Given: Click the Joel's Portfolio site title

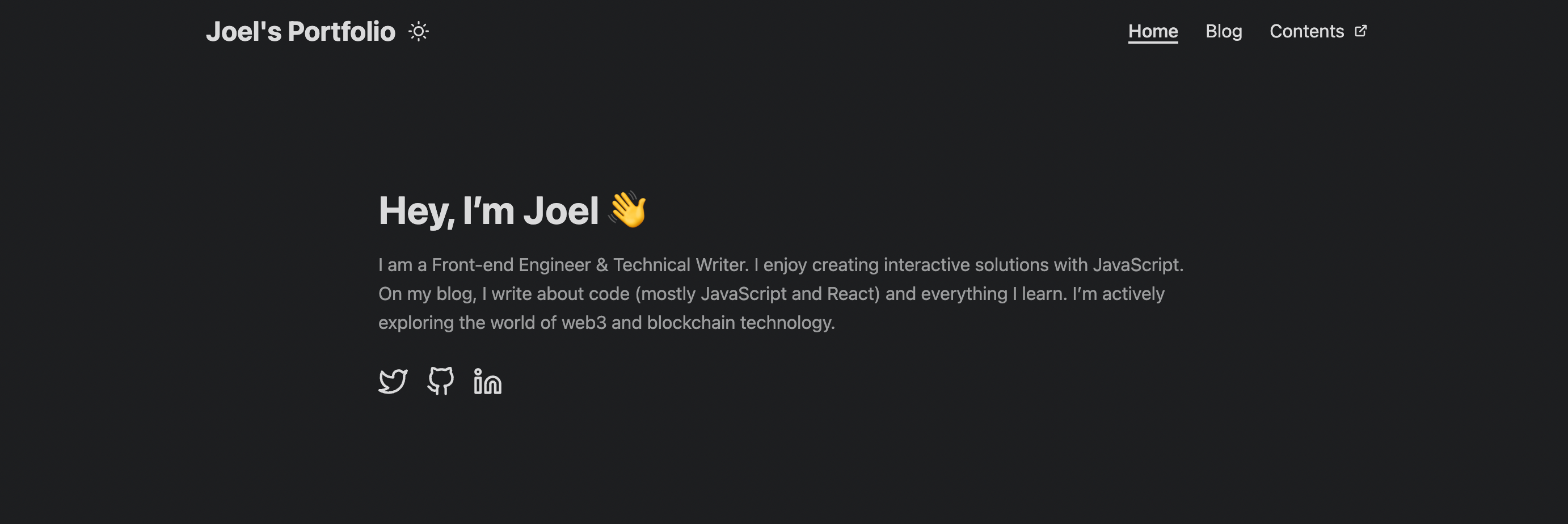Looking at the screenshot, I should tap(301, 32).
